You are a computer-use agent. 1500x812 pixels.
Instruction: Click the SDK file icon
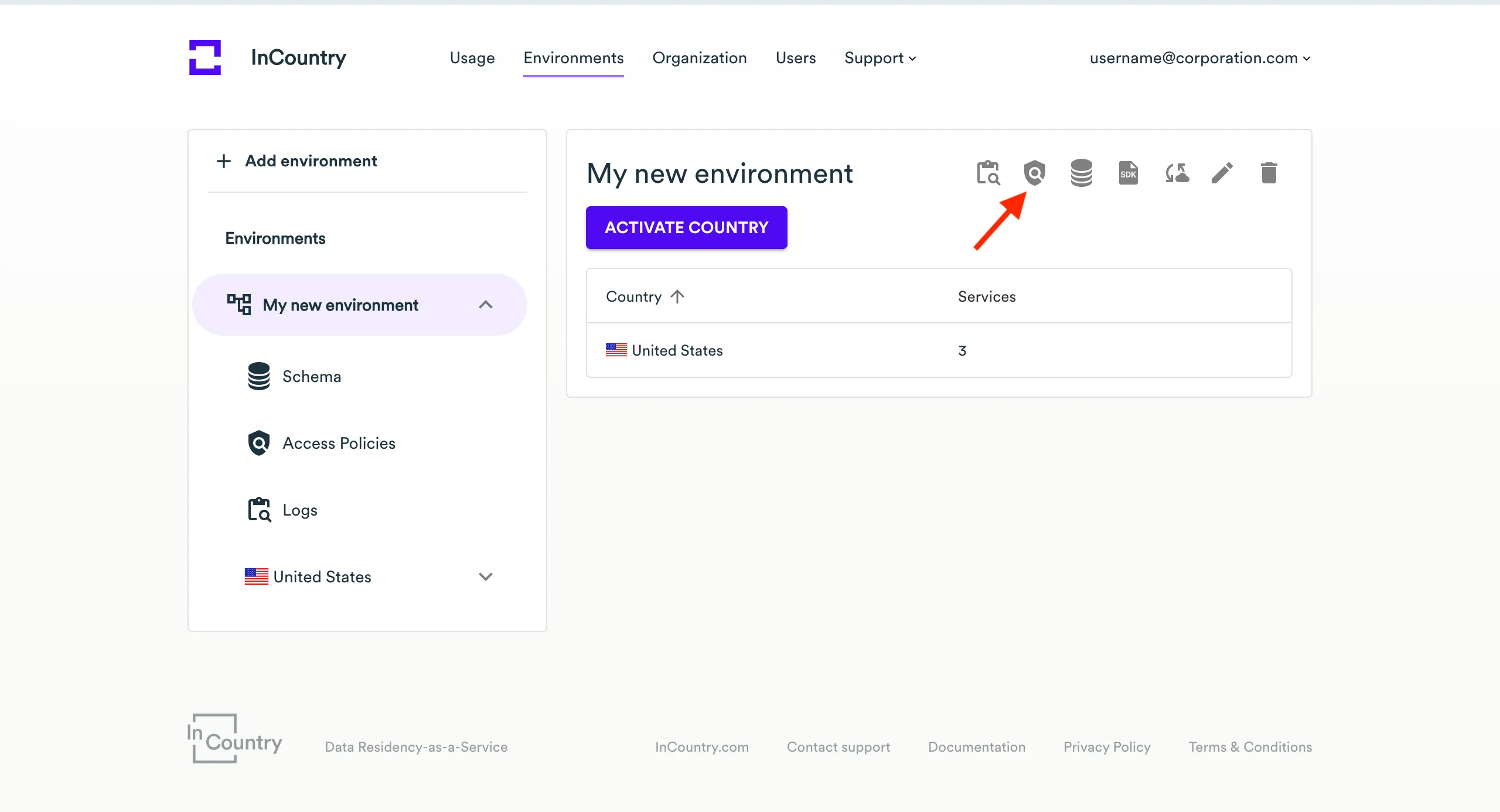click(1128, 173)
